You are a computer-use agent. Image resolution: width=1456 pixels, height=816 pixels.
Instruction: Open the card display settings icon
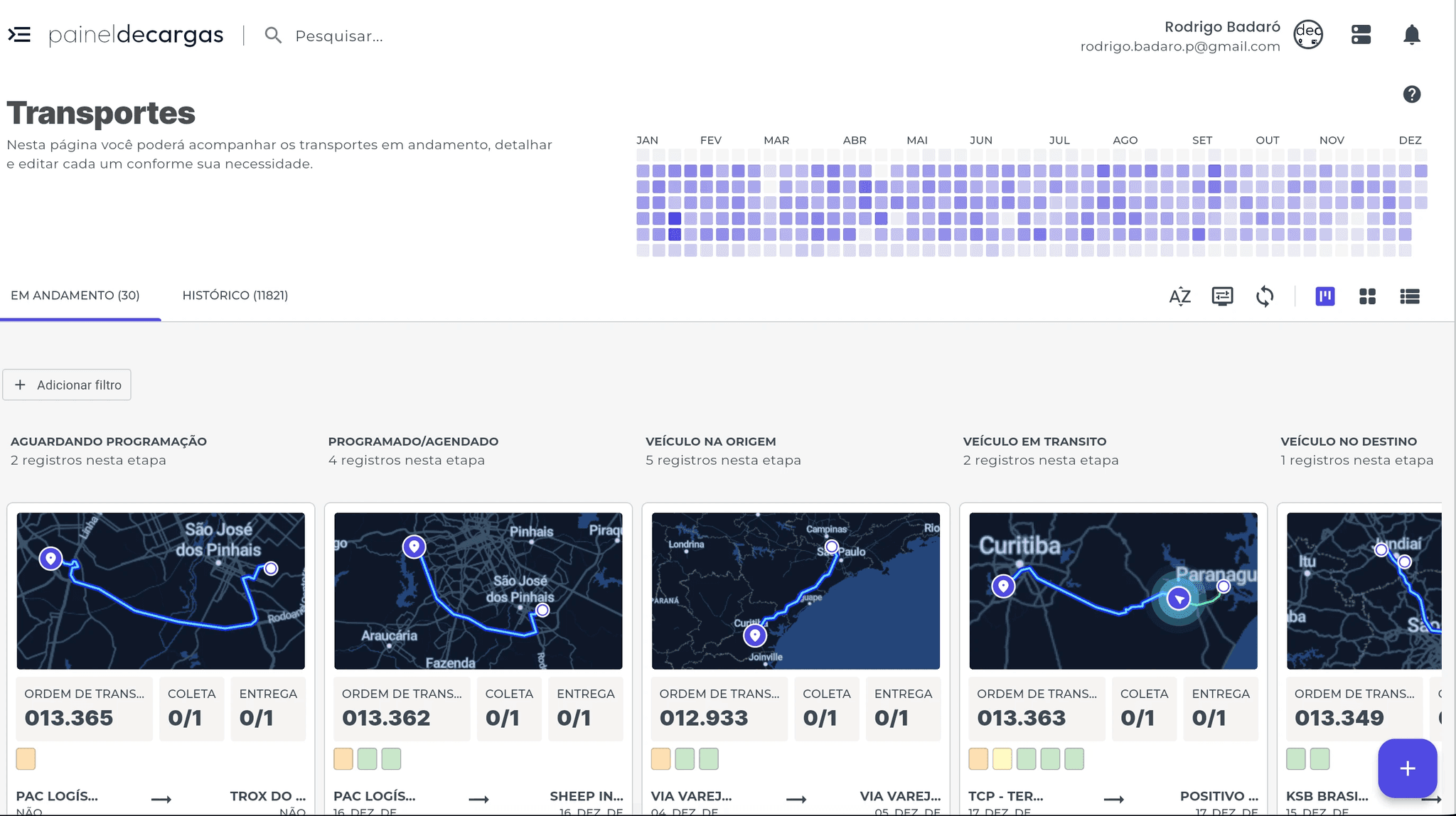tap(1222, 296)
